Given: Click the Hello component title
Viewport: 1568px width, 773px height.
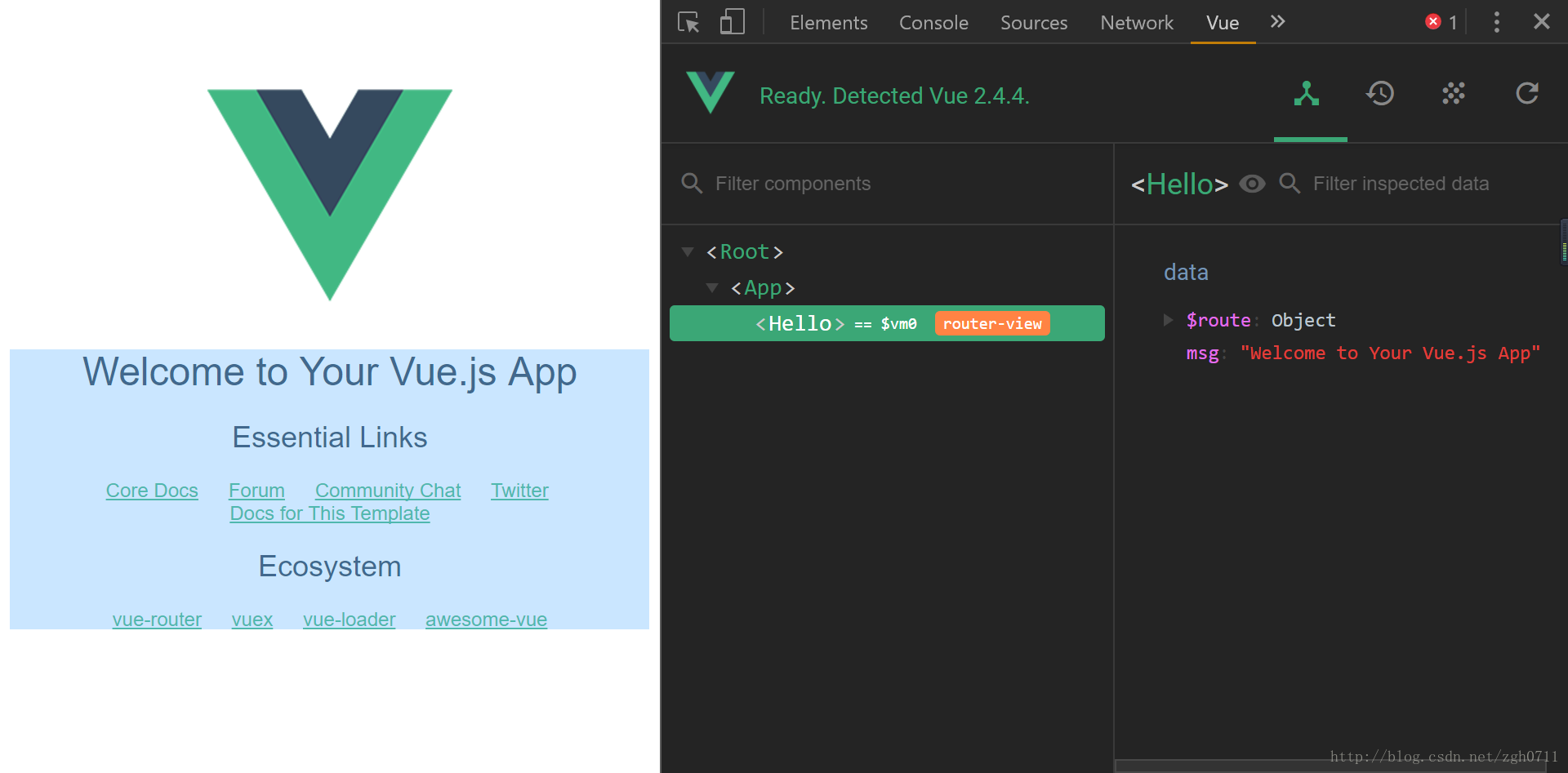Looking at the screenshot, I should pyautogui.click(x=1179, y=184).
